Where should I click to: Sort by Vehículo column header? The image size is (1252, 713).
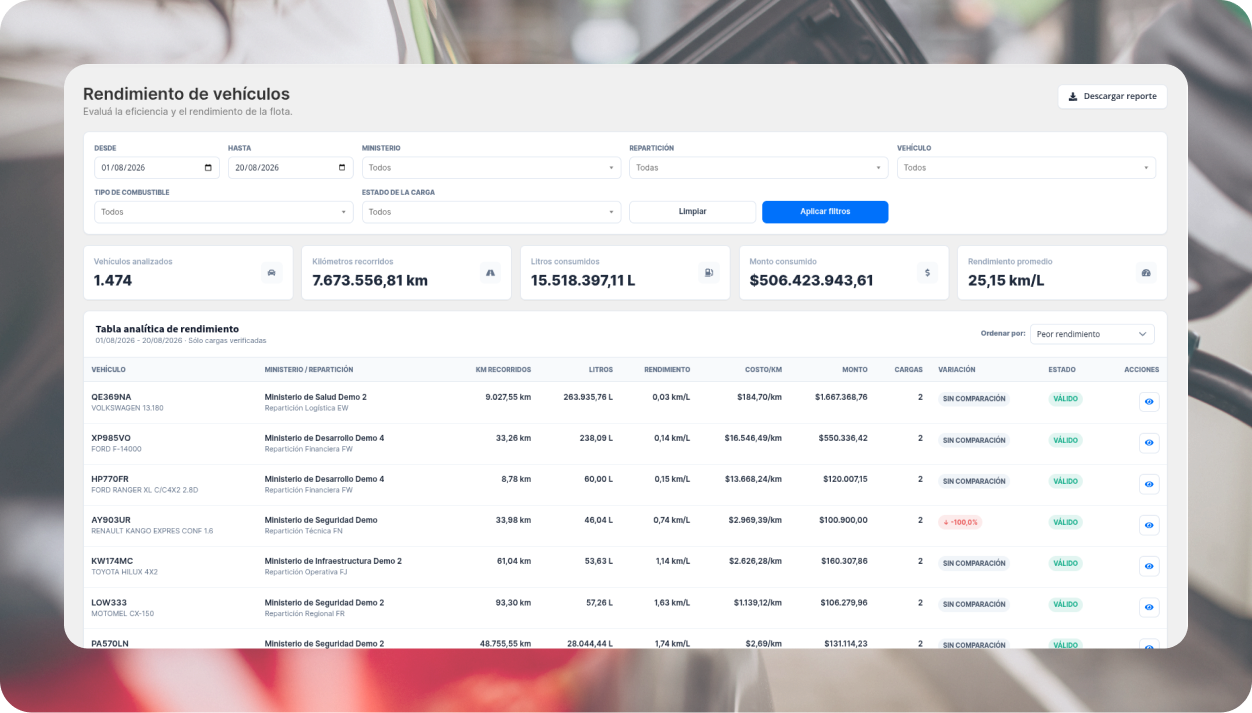click(108, 370)
